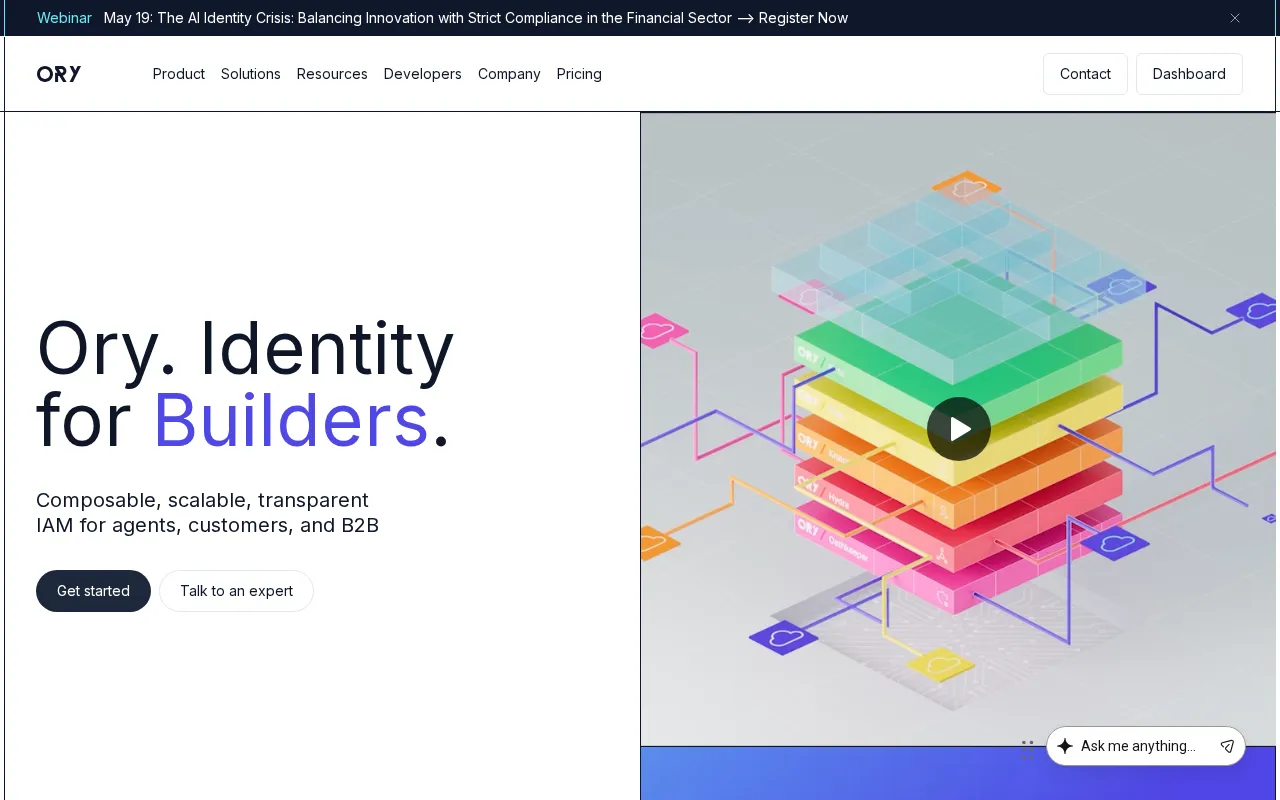Open the Resources menu
Screen dimensions: 1280x800
pyautogui.click(x=332, y=74)
